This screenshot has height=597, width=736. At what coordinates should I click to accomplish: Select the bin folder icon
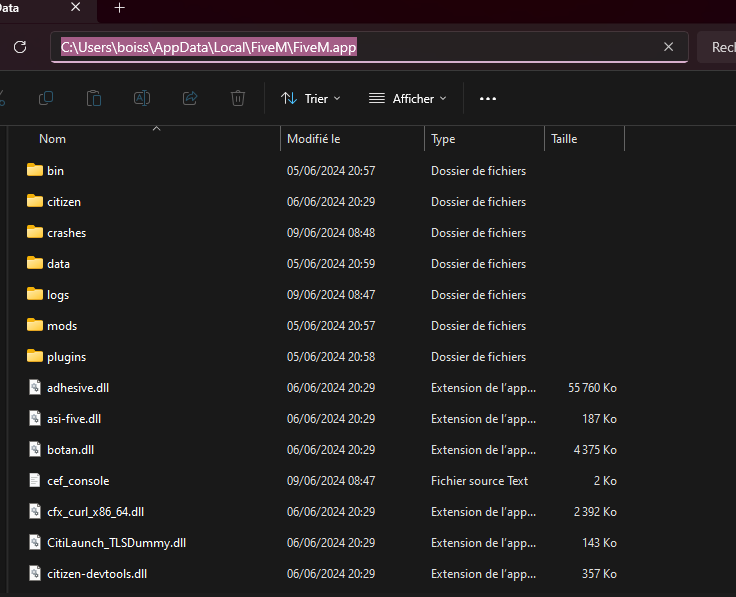click(x=35, y=170)
